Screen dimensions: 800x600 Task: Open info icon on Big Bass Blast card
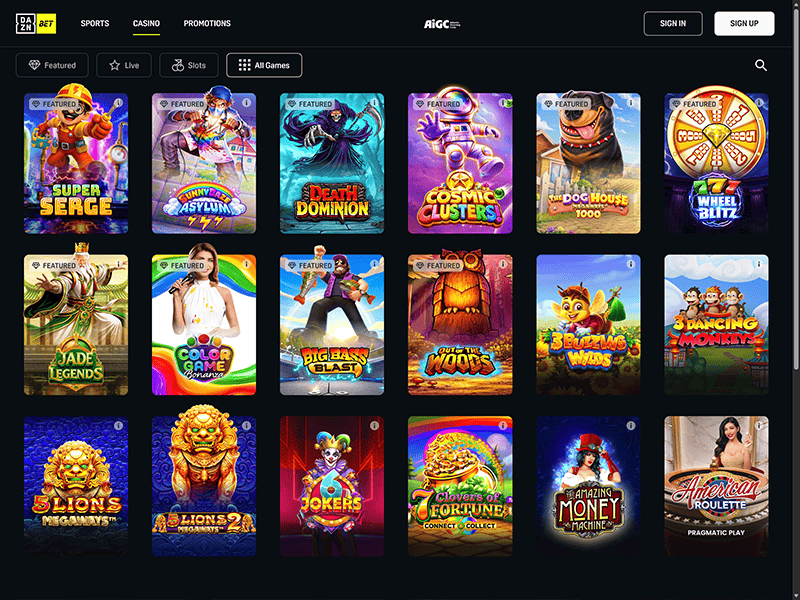[x=374, y=264]
